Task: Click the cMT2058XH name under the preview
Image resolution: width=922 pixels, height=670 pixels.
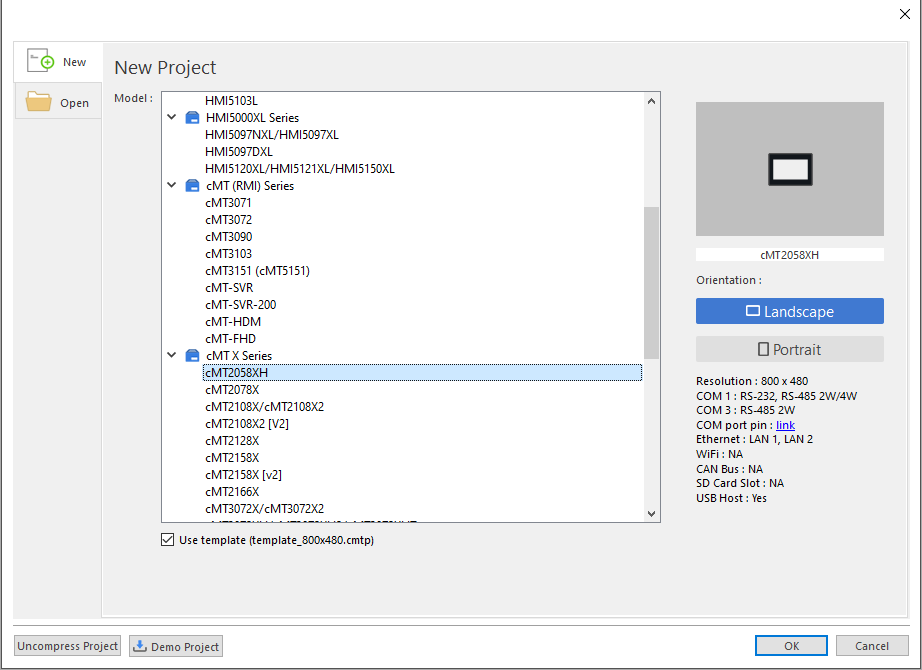Action: pyautogui.click(x=789, y=255)
